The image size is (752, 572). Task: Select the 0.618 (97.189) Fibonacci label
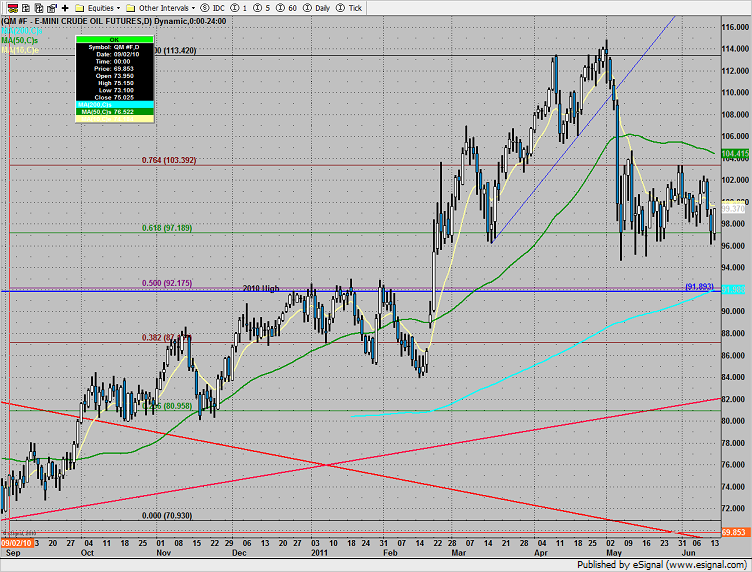(167, 228)
